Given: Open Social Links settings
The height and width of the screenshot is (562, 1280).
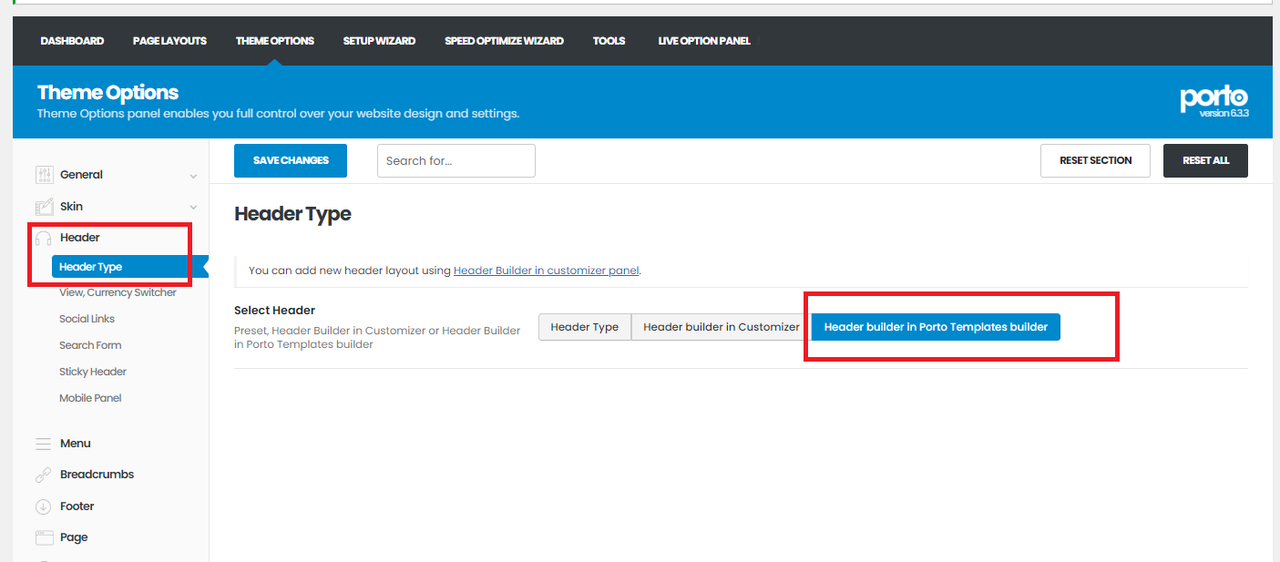Looking at the screenshot, I should click(x=87, y=319).
